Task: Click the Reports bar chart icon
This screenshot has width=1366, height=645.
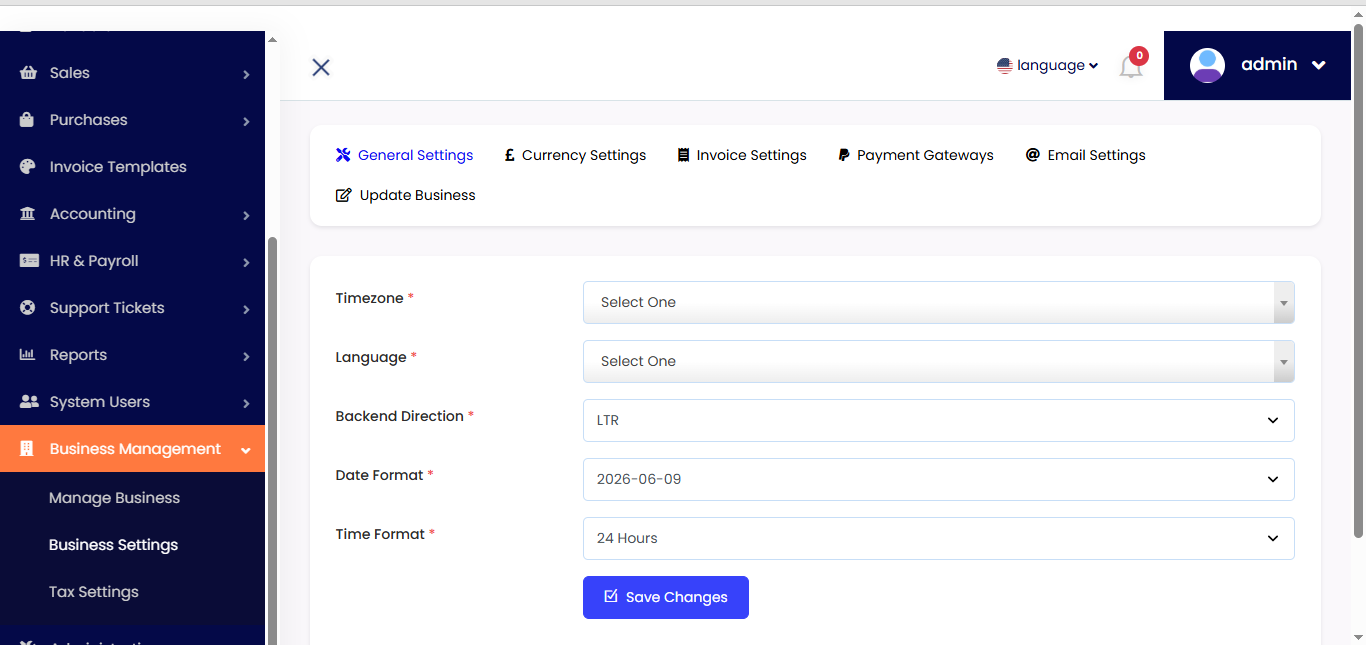Action: pos(28,355)
